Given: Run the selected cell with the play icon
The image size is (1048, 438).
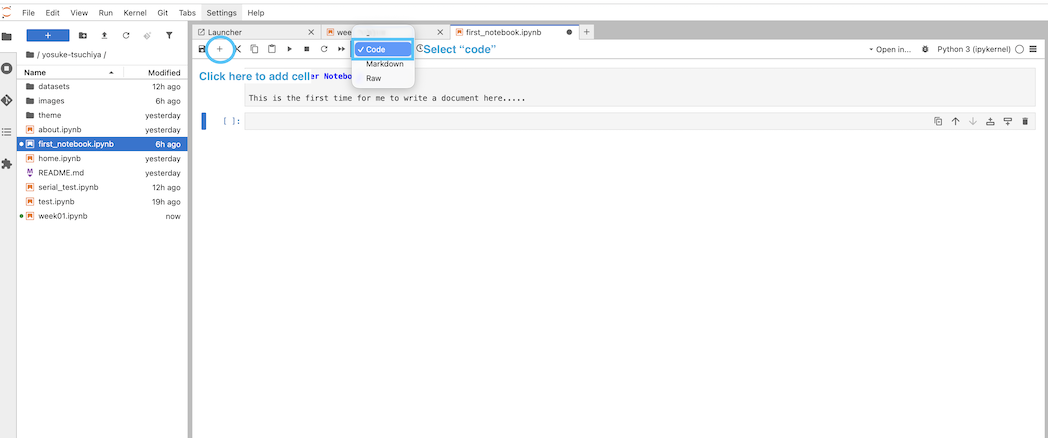Looking at the screenshot, I should [290, 49].
